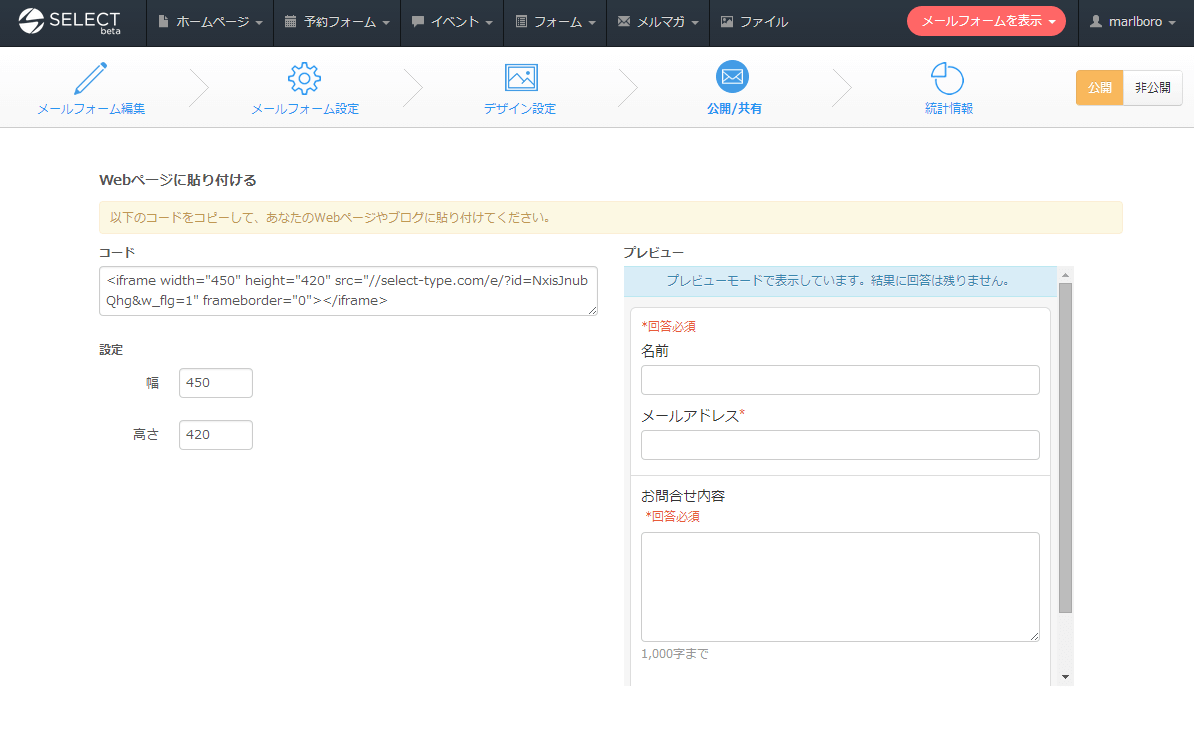Screen dimensions: 1194x742
Task: Click the marlboro user account menu
Action: click(1134, 22)
